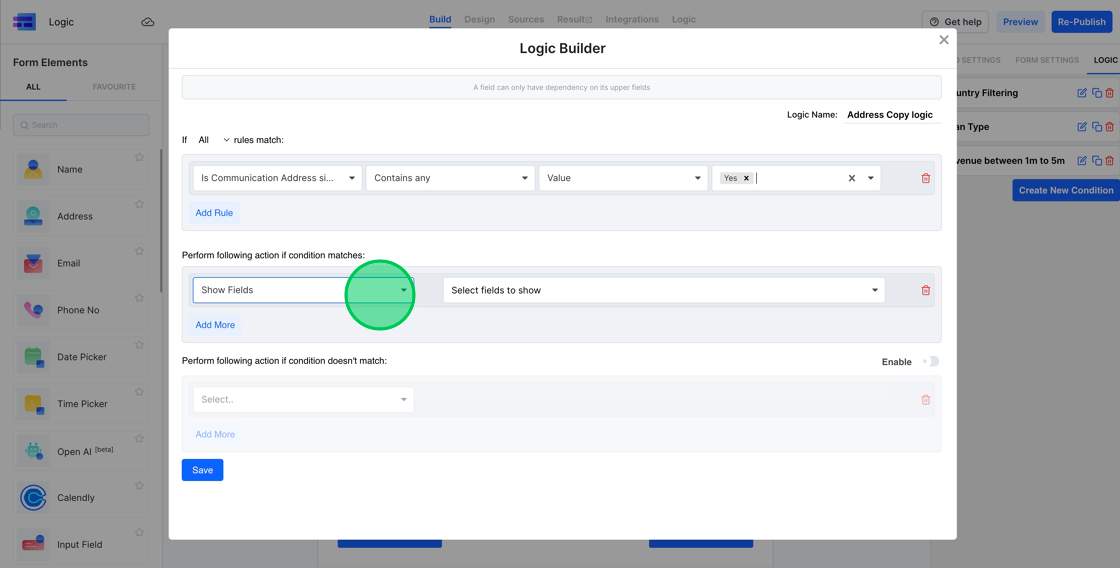
Task: Save the logic with Save button
Action: 202,470
